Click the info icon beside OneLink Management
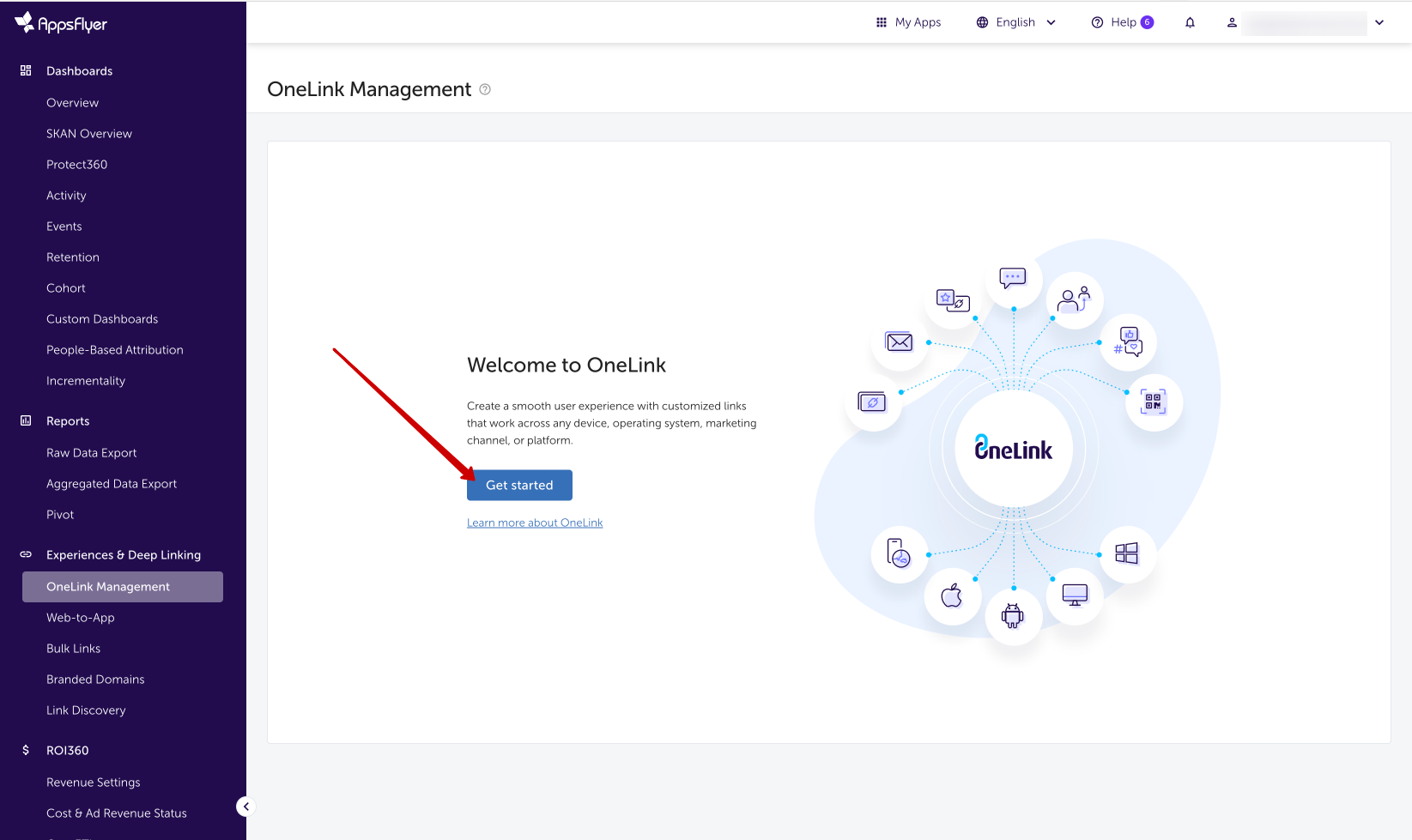The width and height of the screenshot is (1412, 840). point(485,89)
